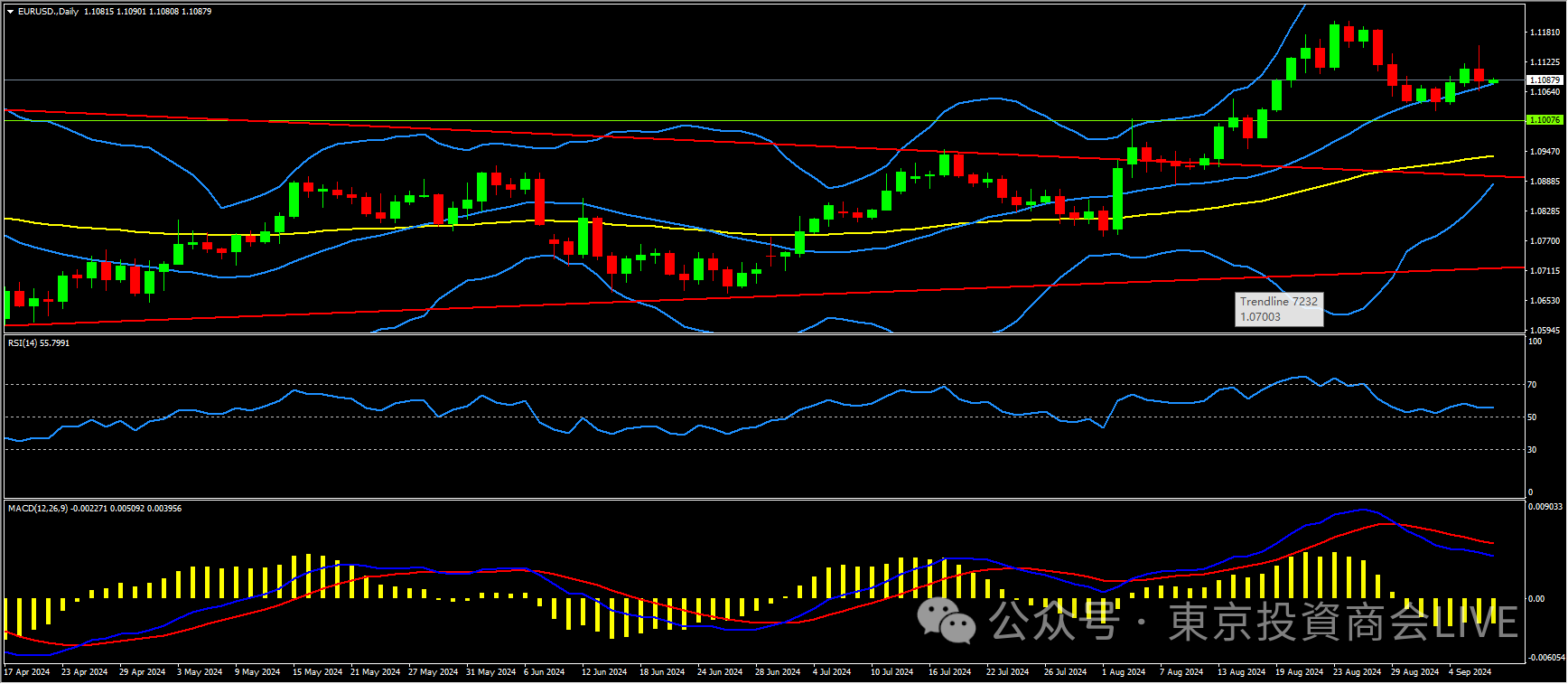Viewport: 1568px width, 684px height.
Task: Click the Trendline 7232 tooltip box
Action: coord(1279,309)
